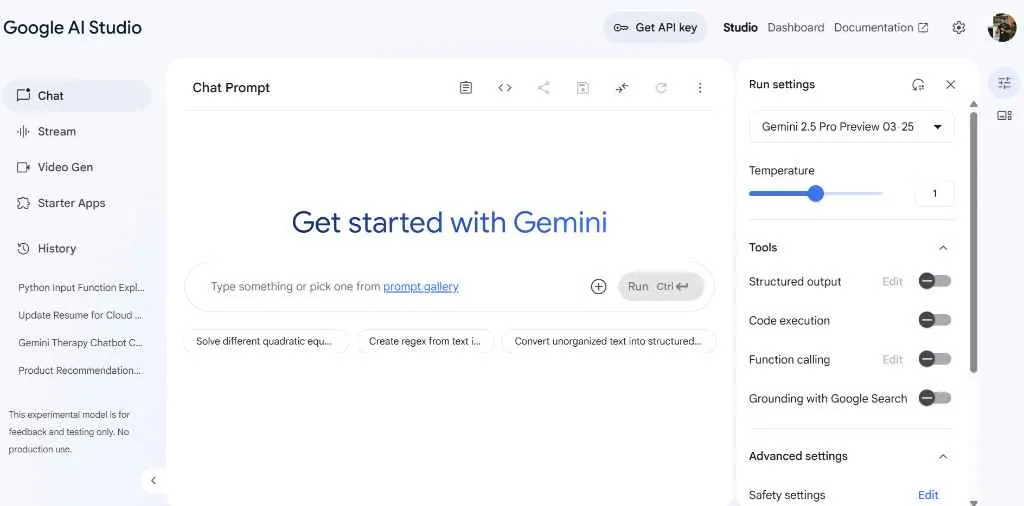Screen dimensions: 1024x506
Task: Toggle Grounding with Google Search switch
Action: 935,398
